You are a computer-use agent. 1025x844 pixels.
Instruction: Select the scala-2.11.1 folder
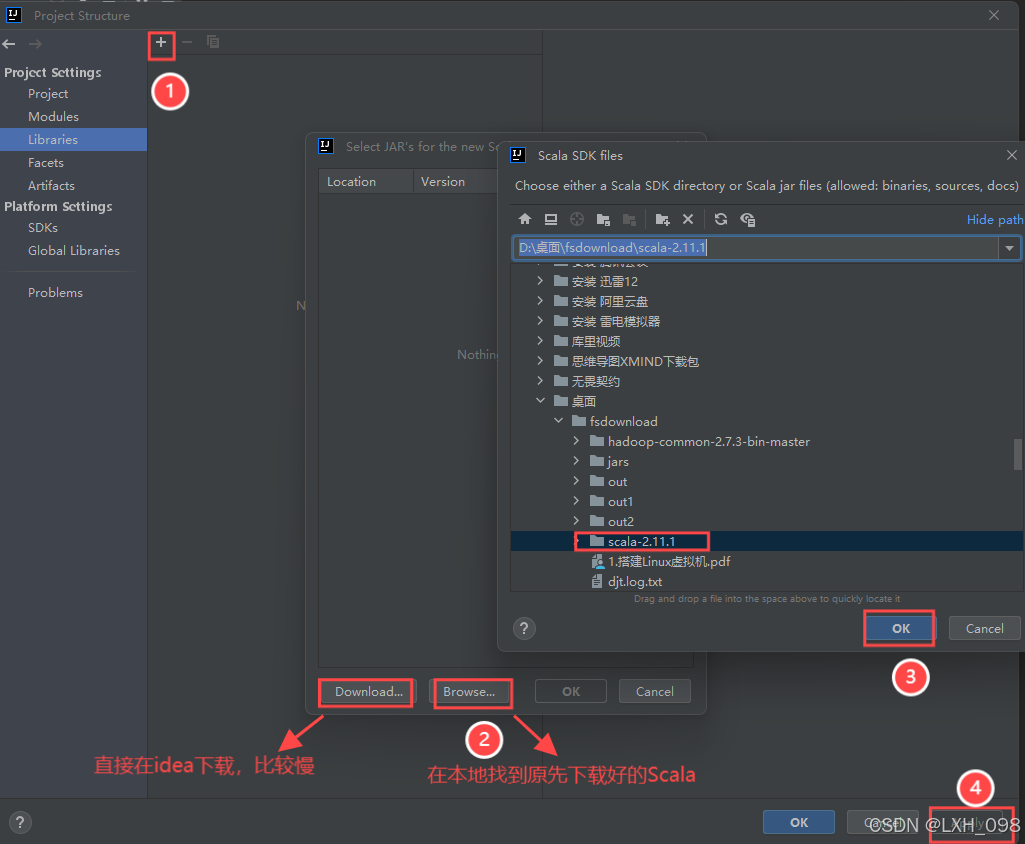pos(767,541)
